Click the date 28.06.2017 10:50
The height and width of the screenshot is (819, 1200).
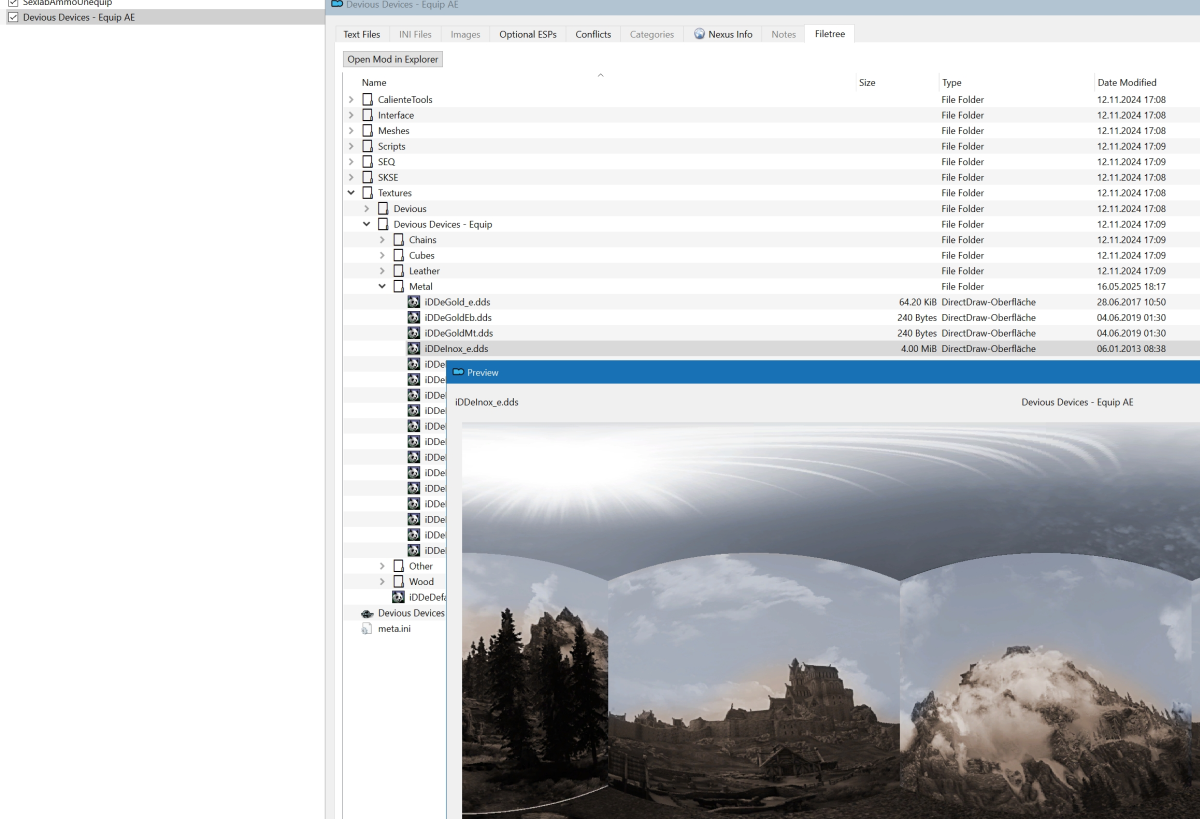1131,302
